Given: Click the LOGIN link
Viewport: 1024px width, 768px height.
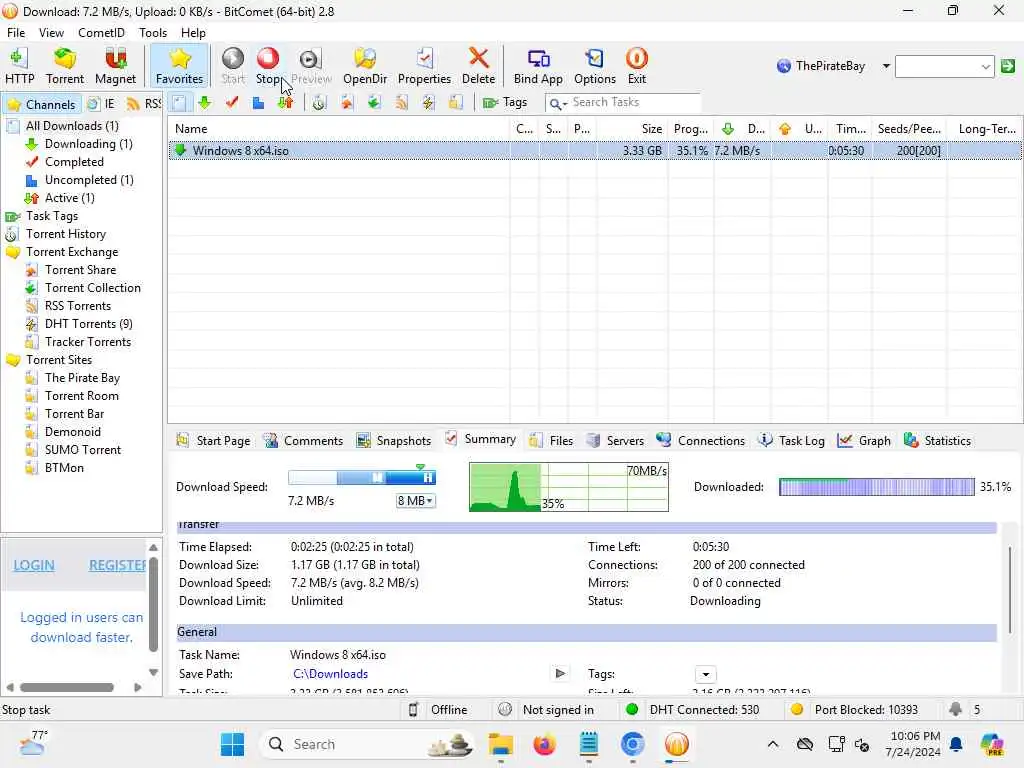Looking at the screenshot, I should click(34, 566).
